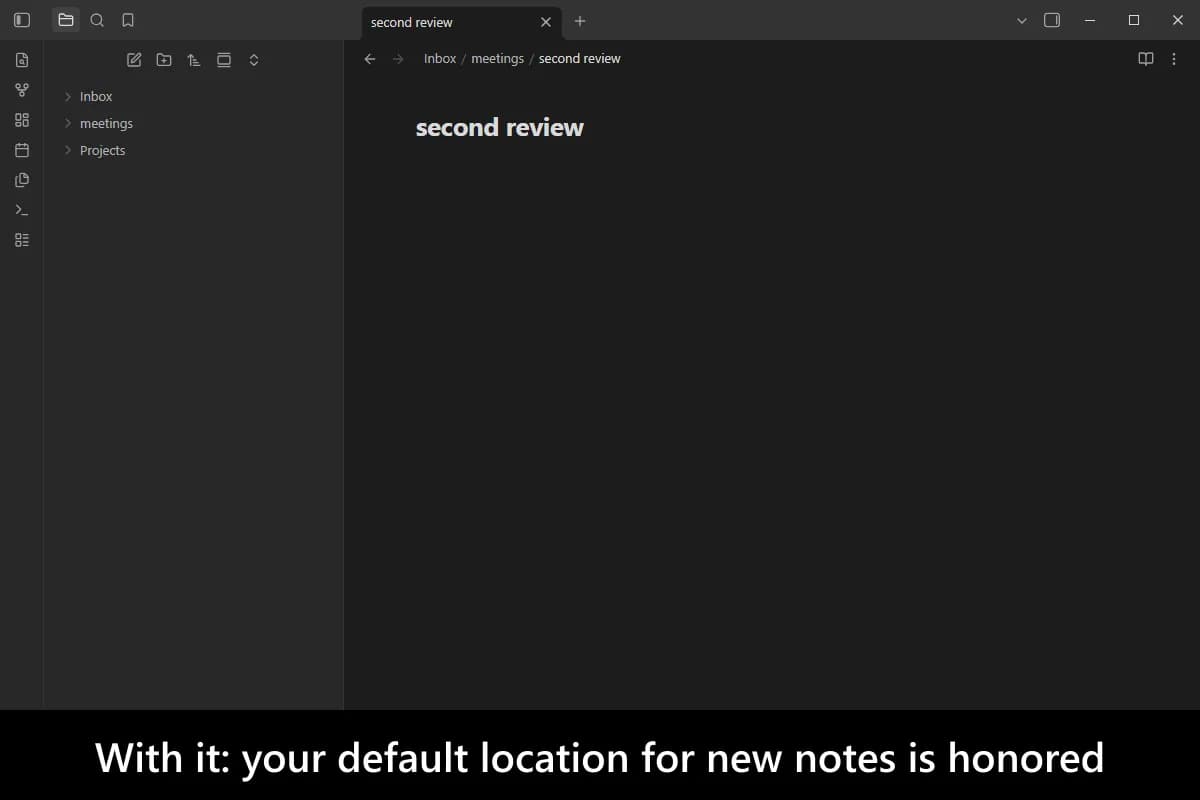Image resolution: width=1200 pixels, height=800 pixels.
Task: Open command palette icon
Action: pos(22,210)
